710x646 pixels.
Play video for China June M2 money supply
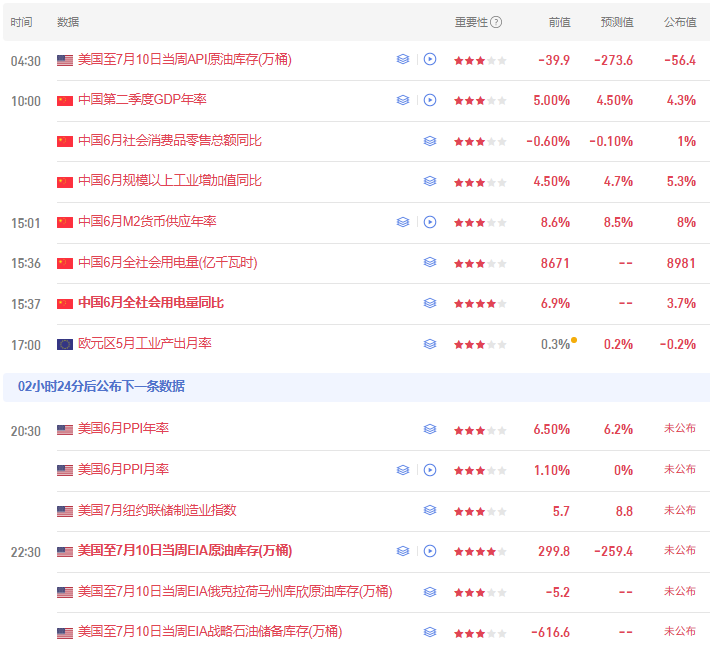pyautogui.click(x=430, y=222)
